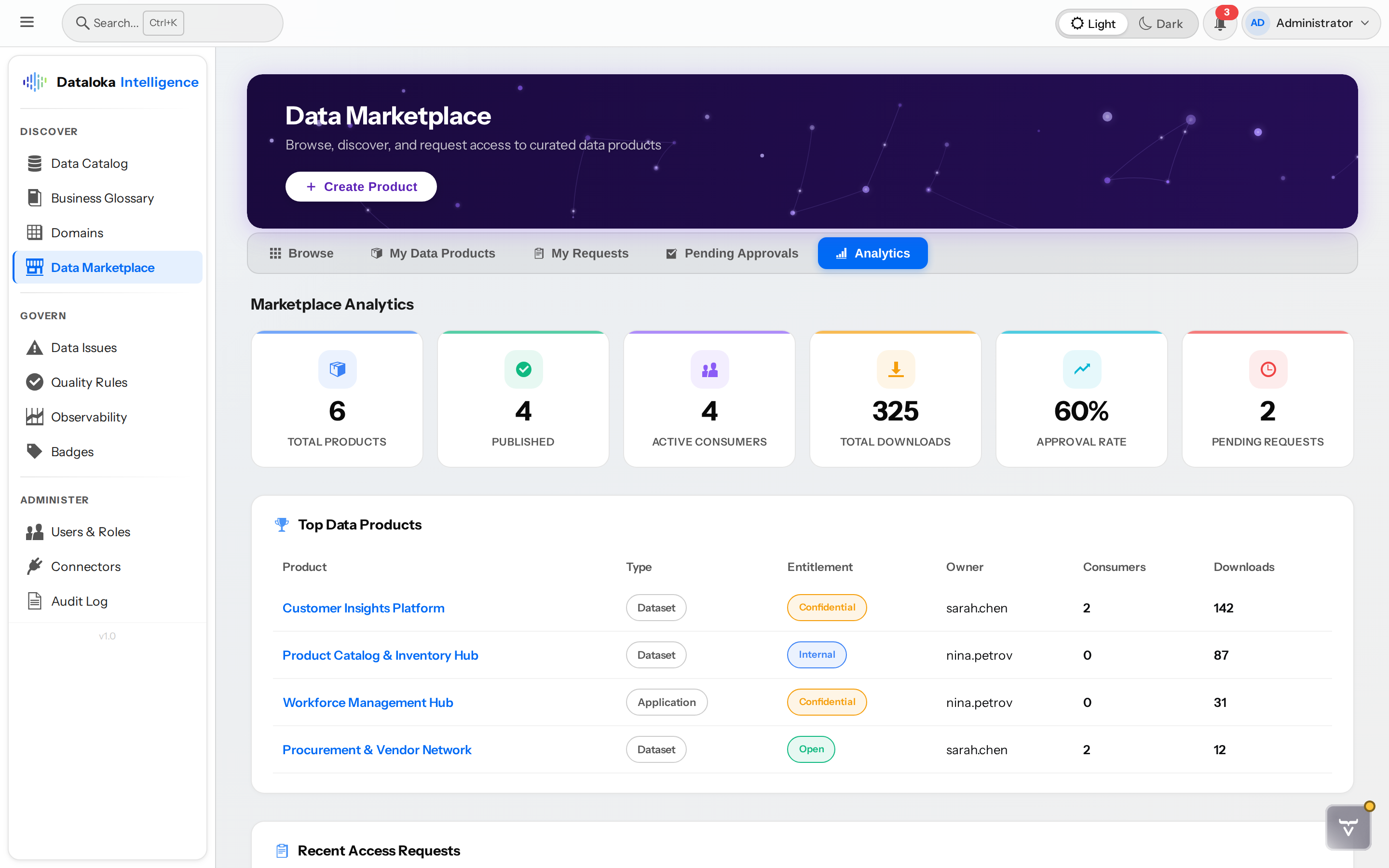Click the Domains grid icon
The height and width of the screenshot is (868, 1389).
click(x=35, y=232)
